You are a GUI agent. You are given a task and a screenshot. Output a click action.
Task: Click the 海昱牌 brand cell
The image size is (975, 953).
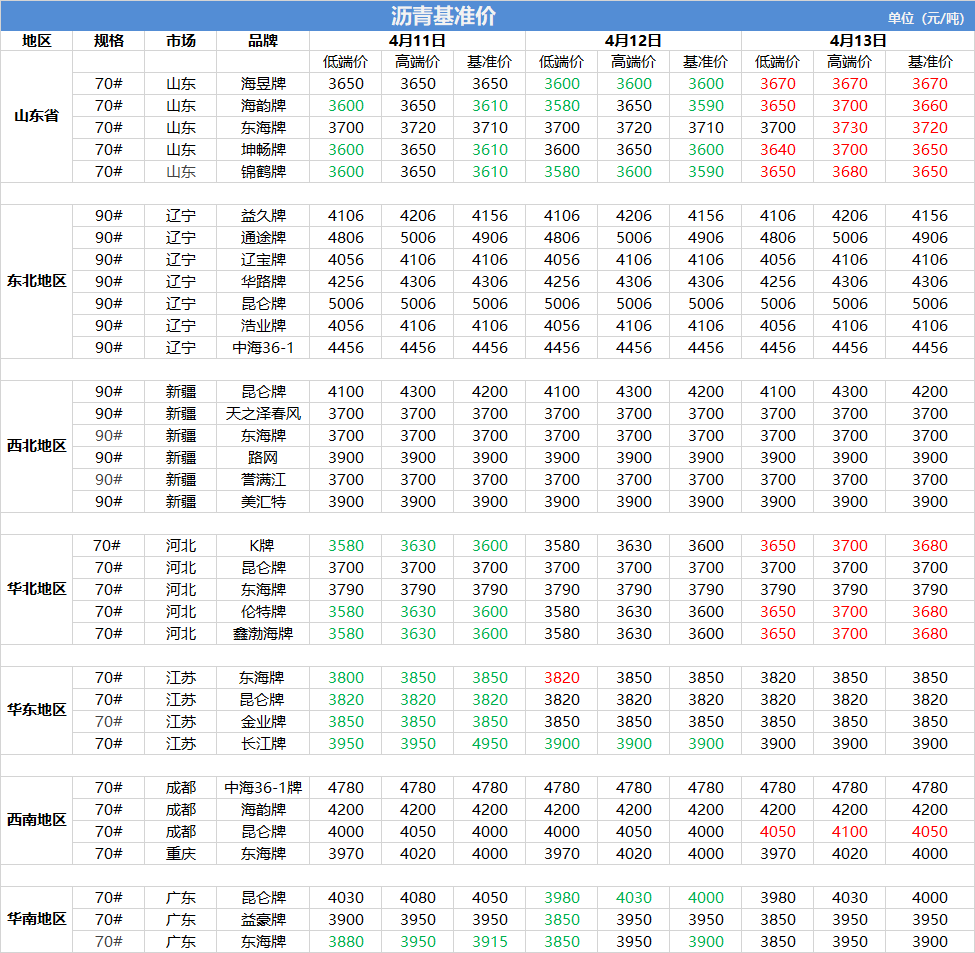click(x=263, y=84)
